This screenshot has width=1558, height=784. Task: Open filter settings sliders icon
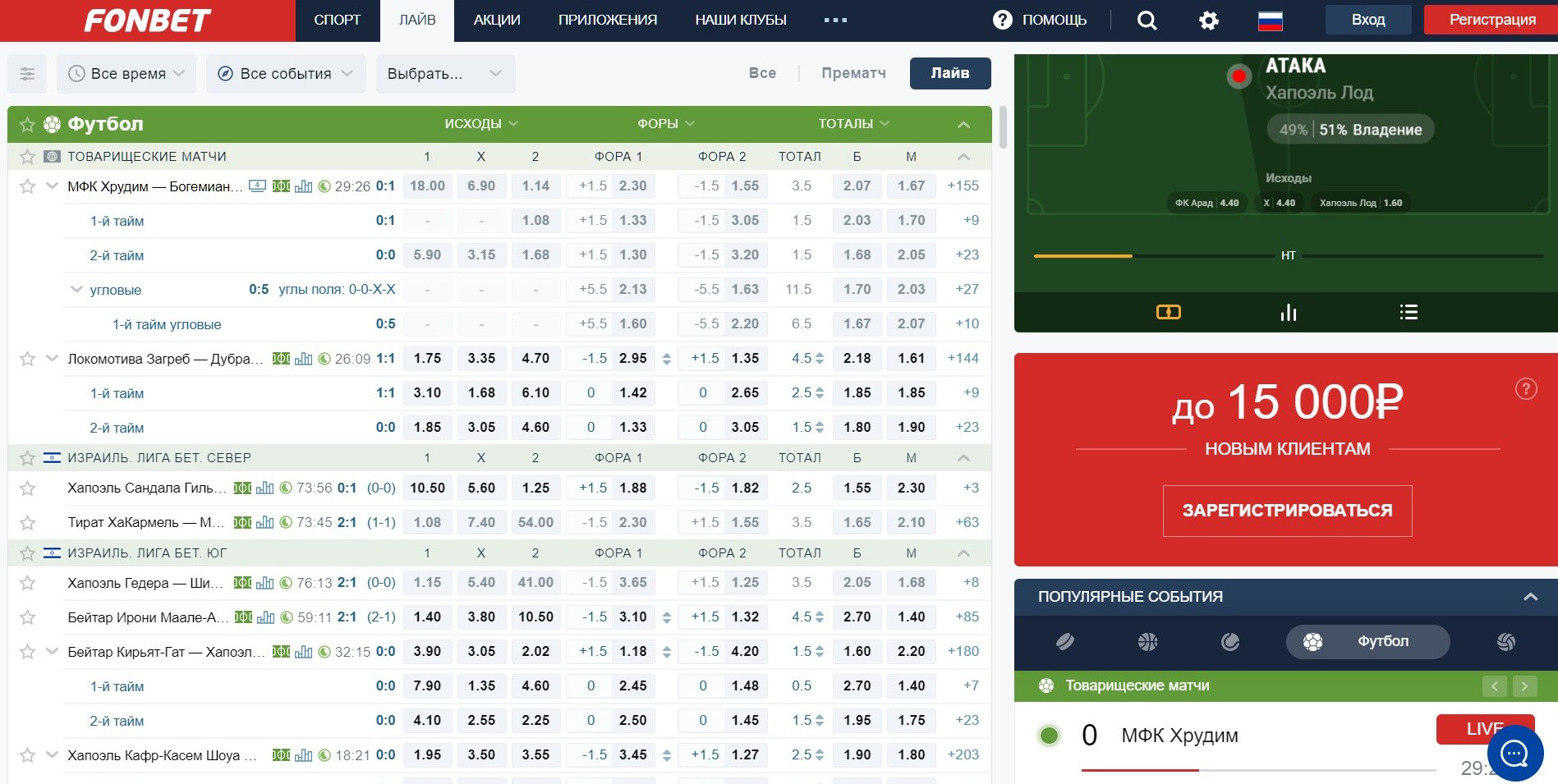click(x=27, y=74)
